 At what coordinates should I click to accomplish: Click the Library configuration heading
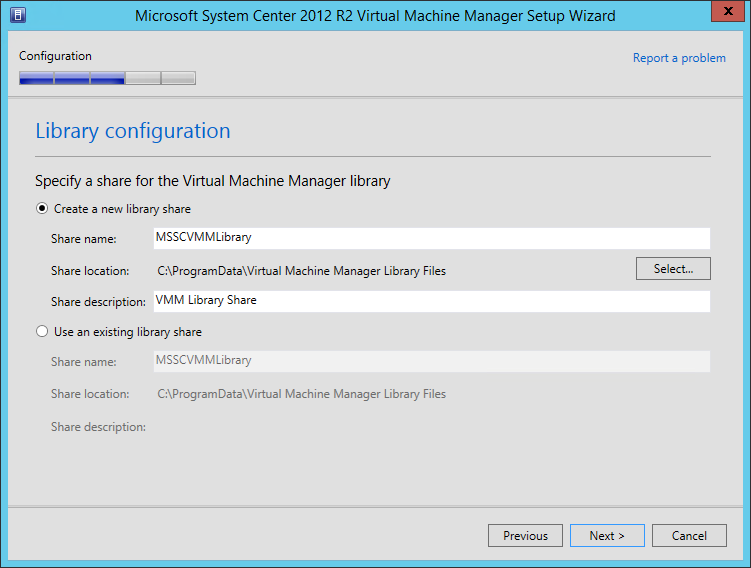[x=133, y=131]
